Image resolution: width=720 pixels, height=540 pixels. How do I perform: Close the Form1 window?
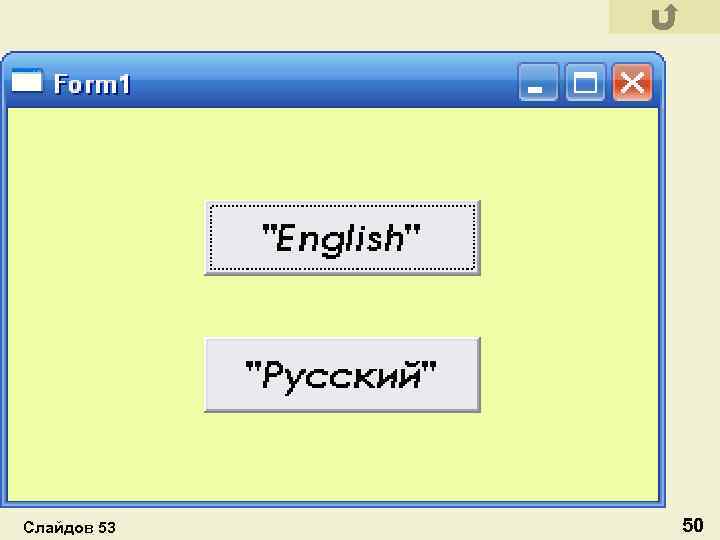(632, 83)
